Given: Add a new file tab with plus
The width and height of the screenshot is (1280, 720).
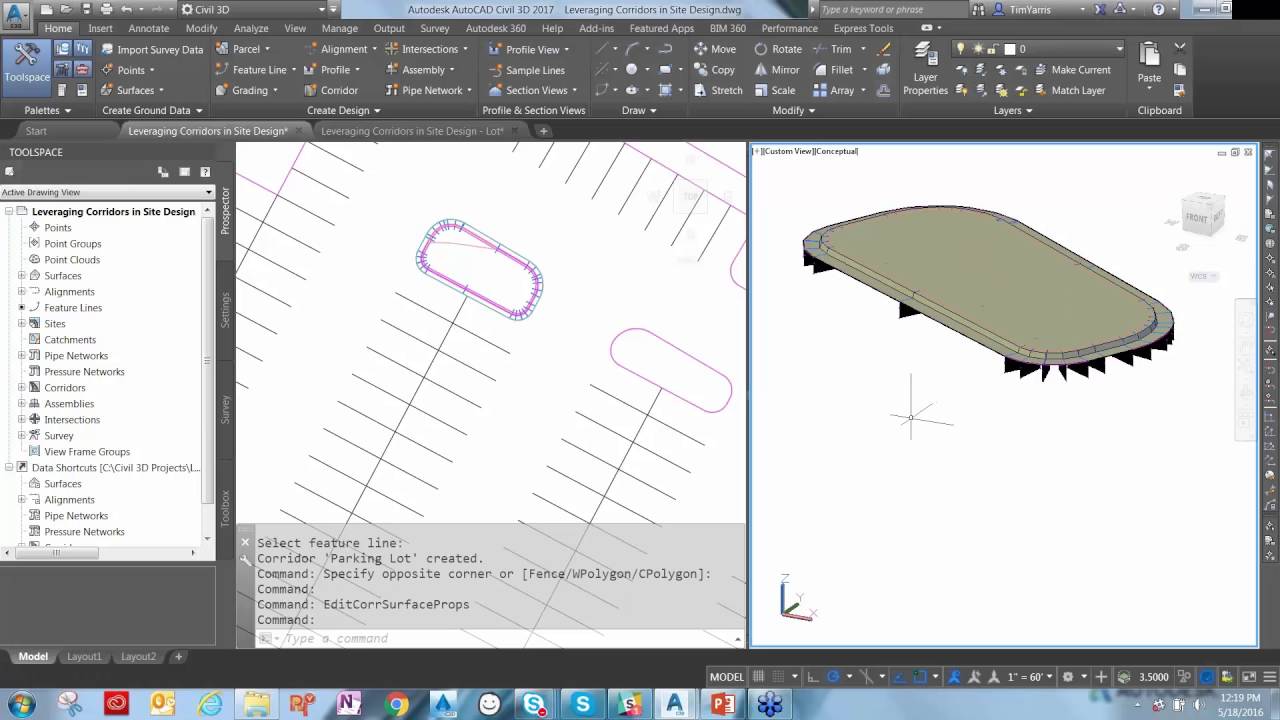Looking at the screenshot, I should click(x=543, y=131).
